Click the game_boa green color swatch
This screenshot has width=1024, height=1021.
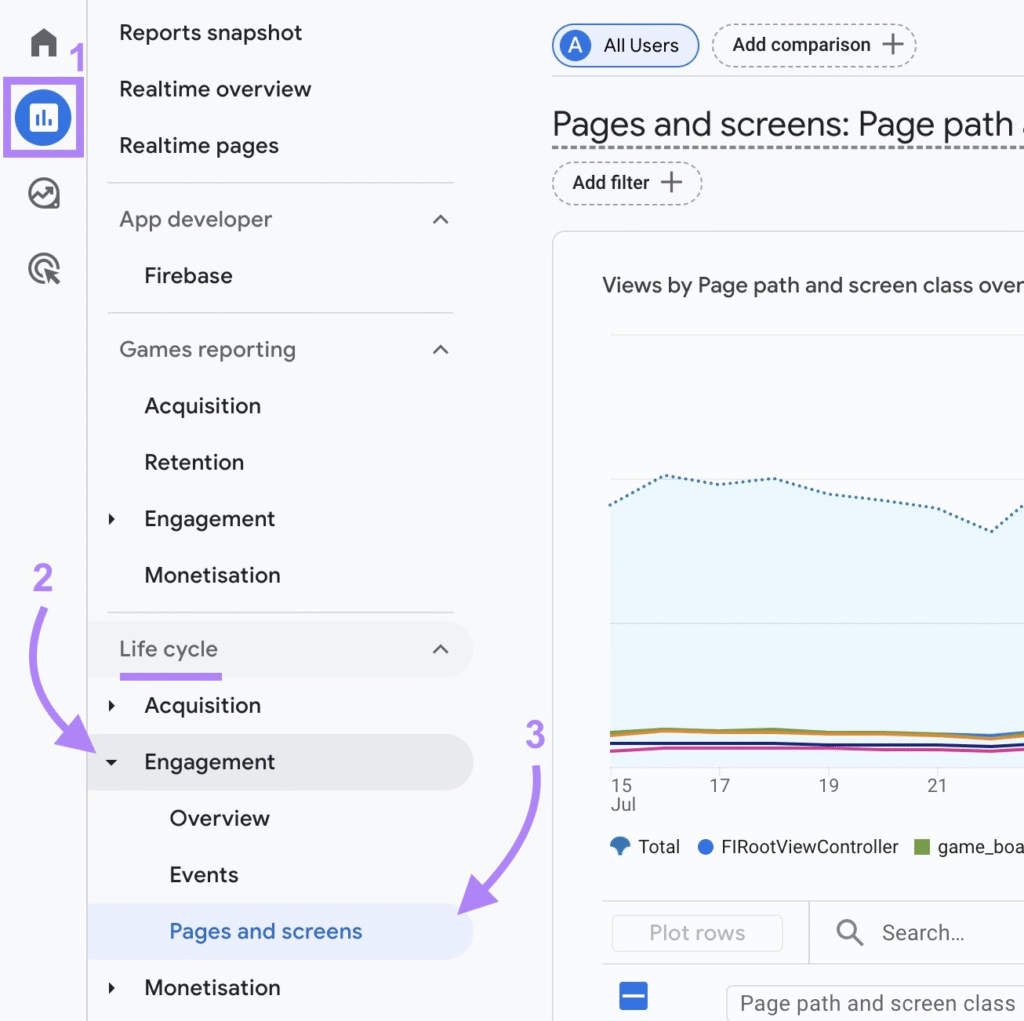click(921, 847)
